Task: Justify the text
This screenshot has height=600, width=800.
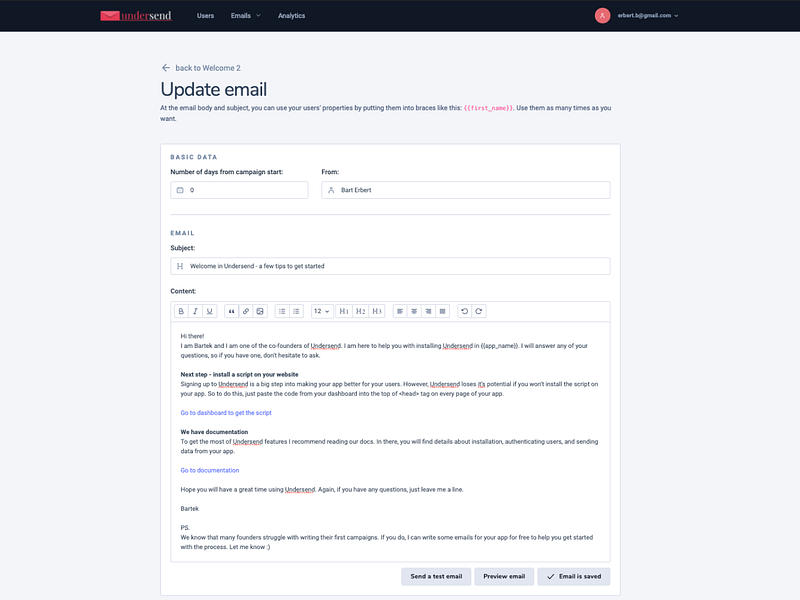Action: 443,311
